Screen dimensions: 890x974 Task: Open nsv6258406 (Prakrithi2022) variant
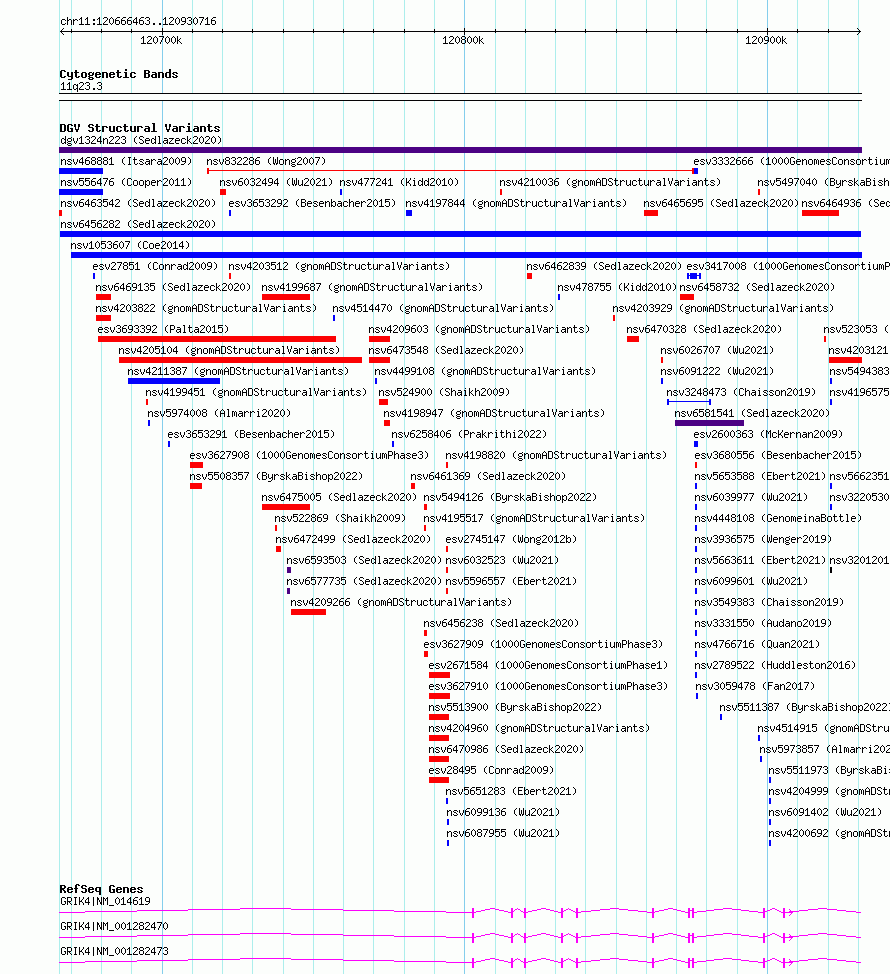click(470, 435)
